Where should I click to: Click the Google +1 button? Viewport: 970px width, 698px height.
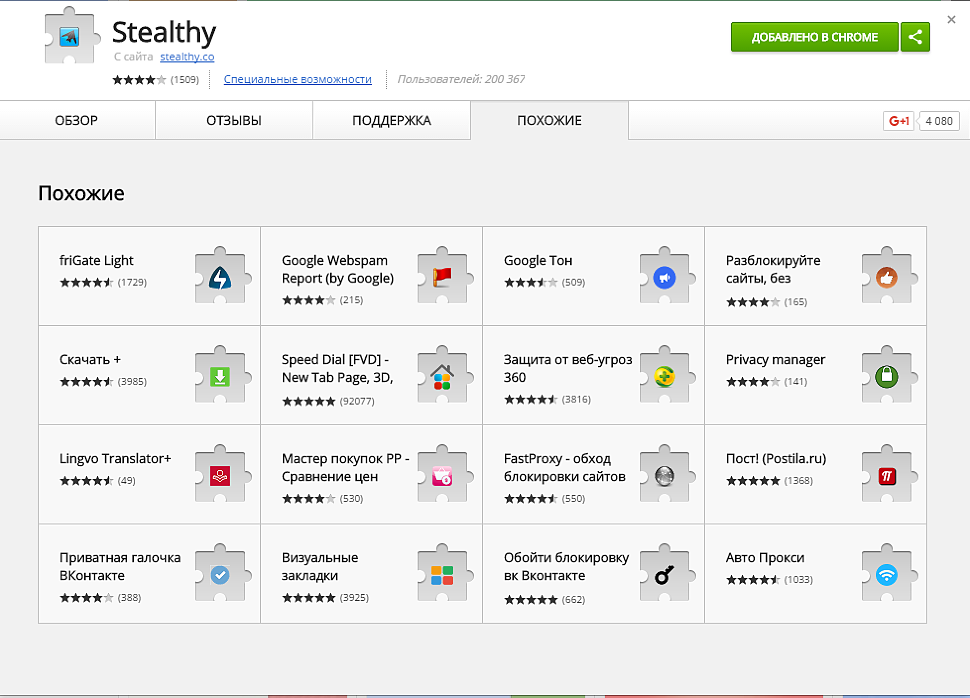898,121
